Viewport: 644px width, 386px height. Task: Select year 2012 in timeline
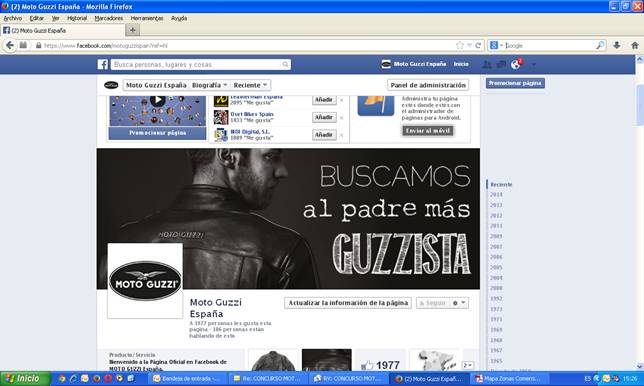point(496,215)
